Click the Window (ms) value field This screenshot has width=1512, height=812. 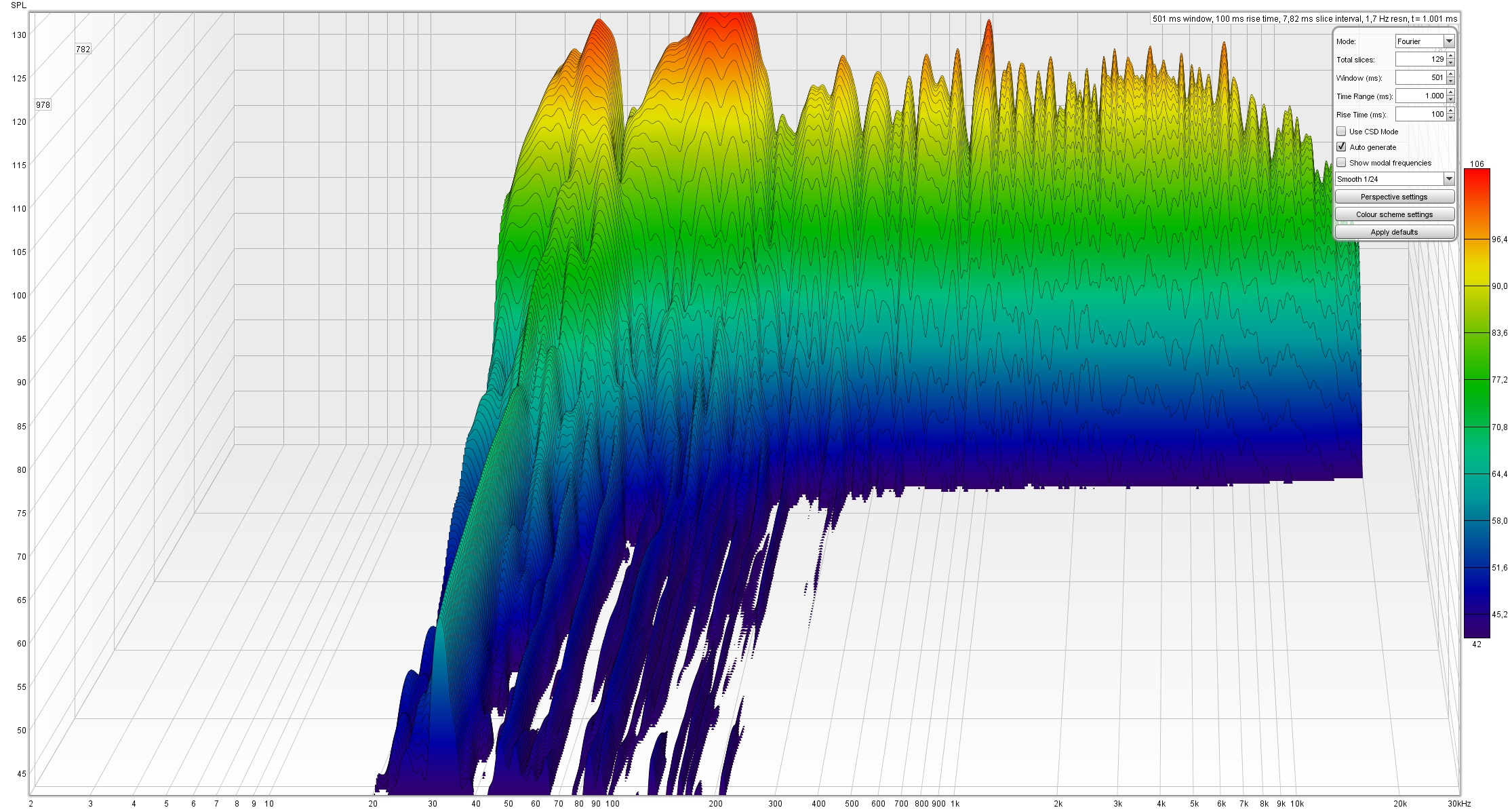[1420, 78]
